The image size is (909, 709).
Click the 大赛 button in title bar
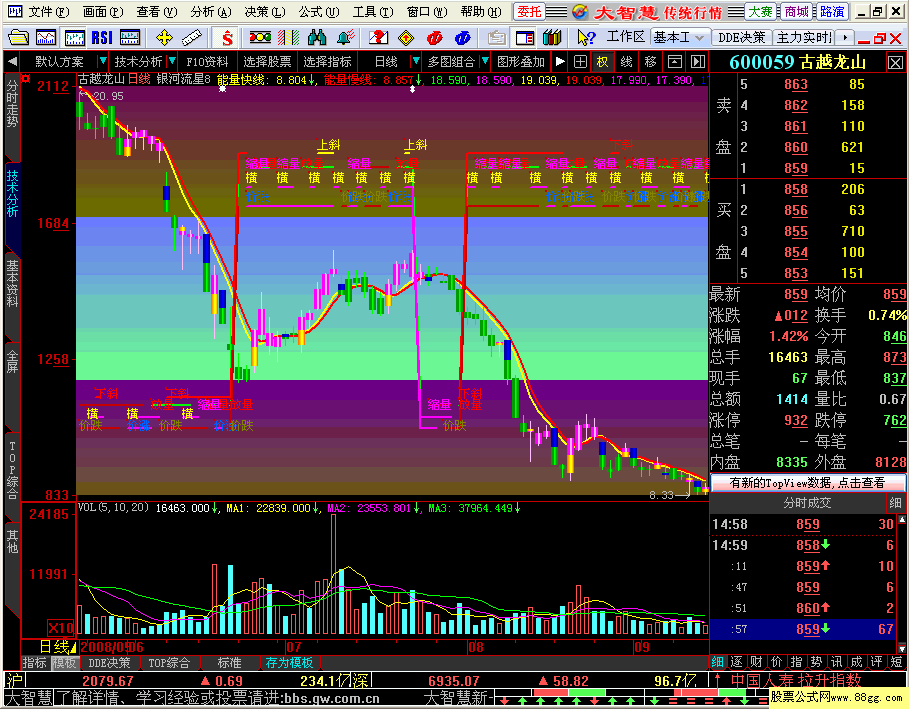click(760, 12)
